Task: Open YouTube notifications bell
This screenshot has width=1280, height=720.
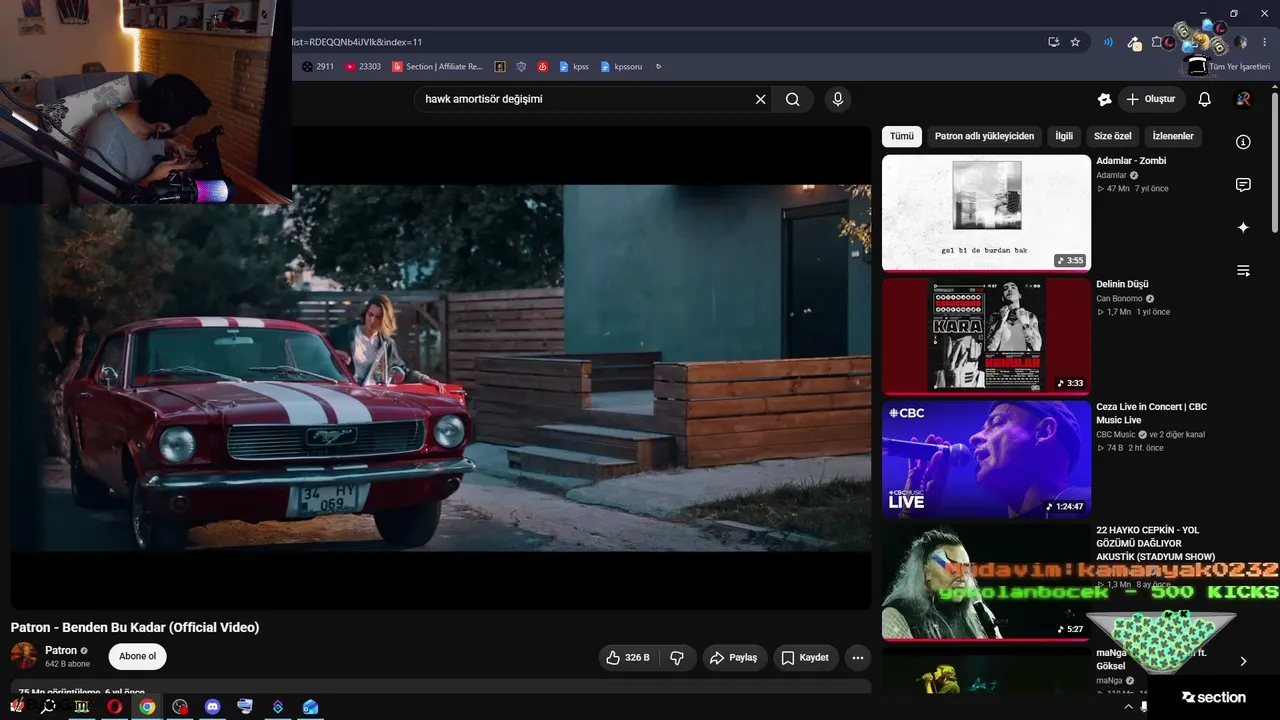Action: coord(1205,99)
